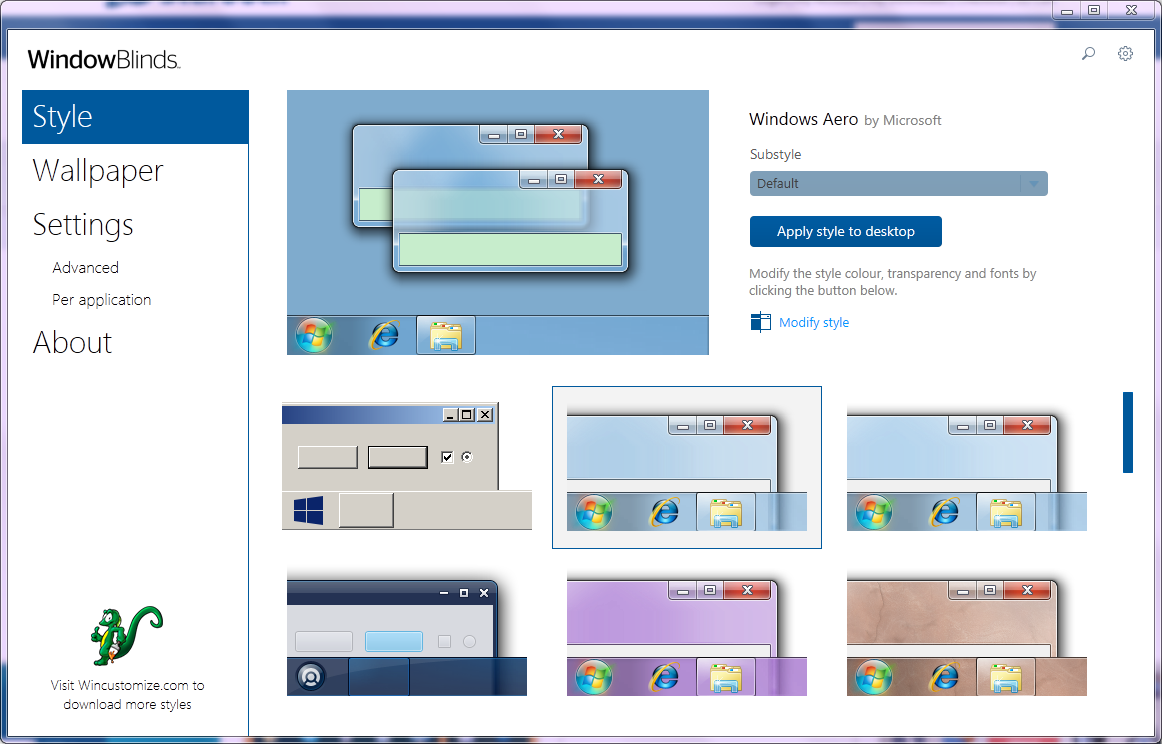Click the search orb in the dark style thumbnail

pos(312,677)
